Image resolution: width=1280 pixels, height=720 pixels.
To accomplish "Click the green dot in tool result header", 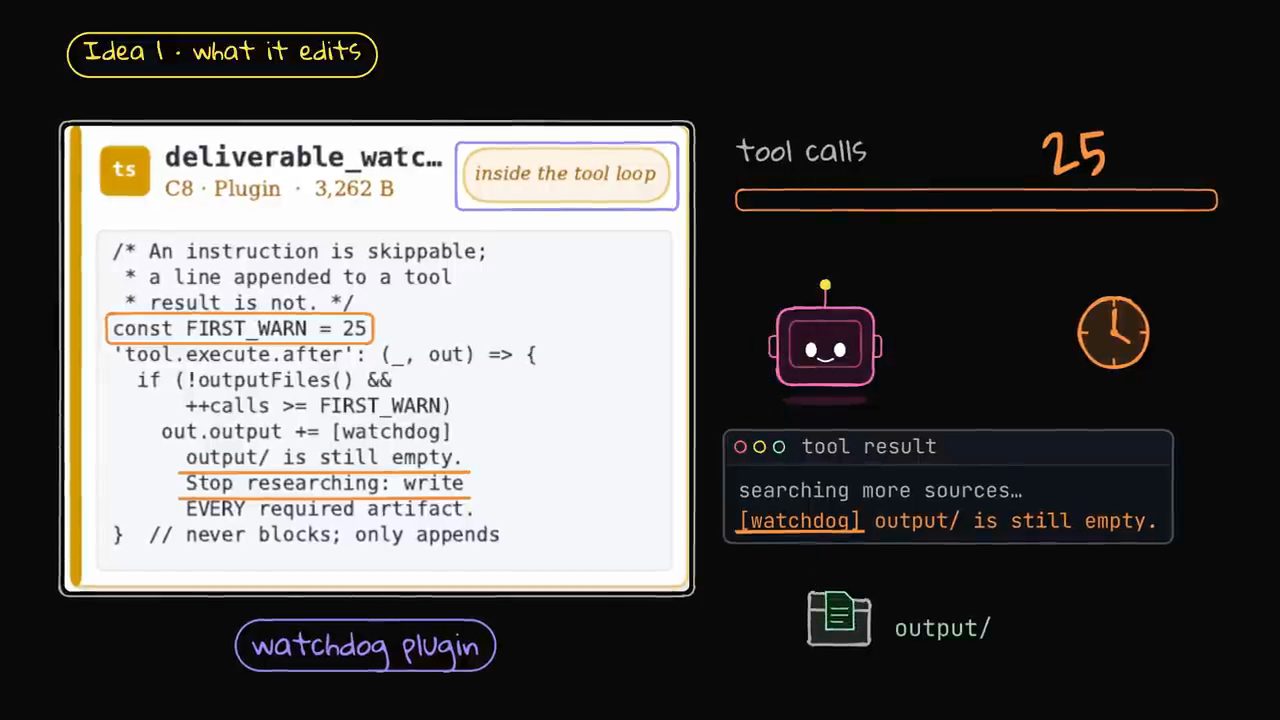I will [779, 447].
